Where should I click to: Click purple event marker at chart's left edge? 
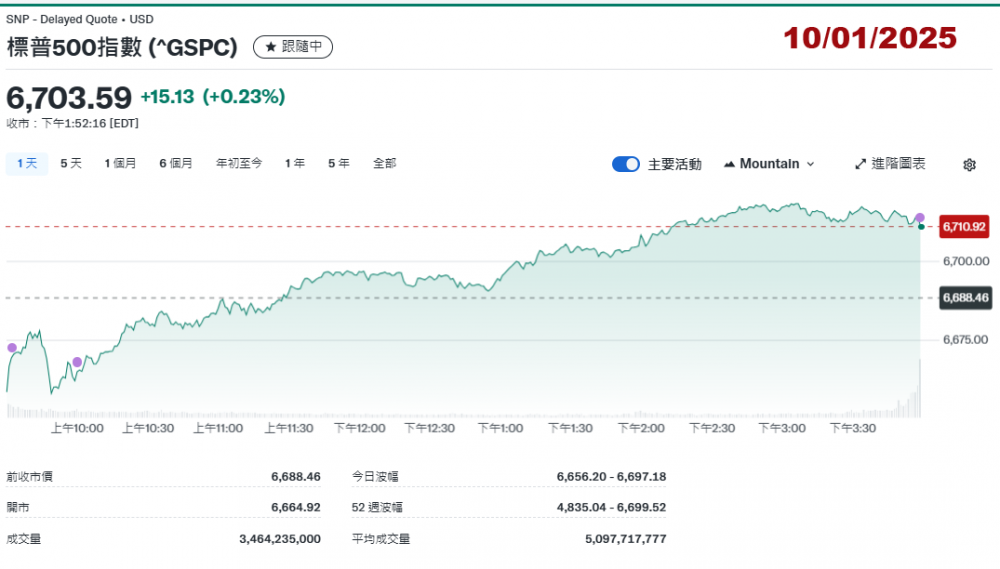click(x=12, y=348)
